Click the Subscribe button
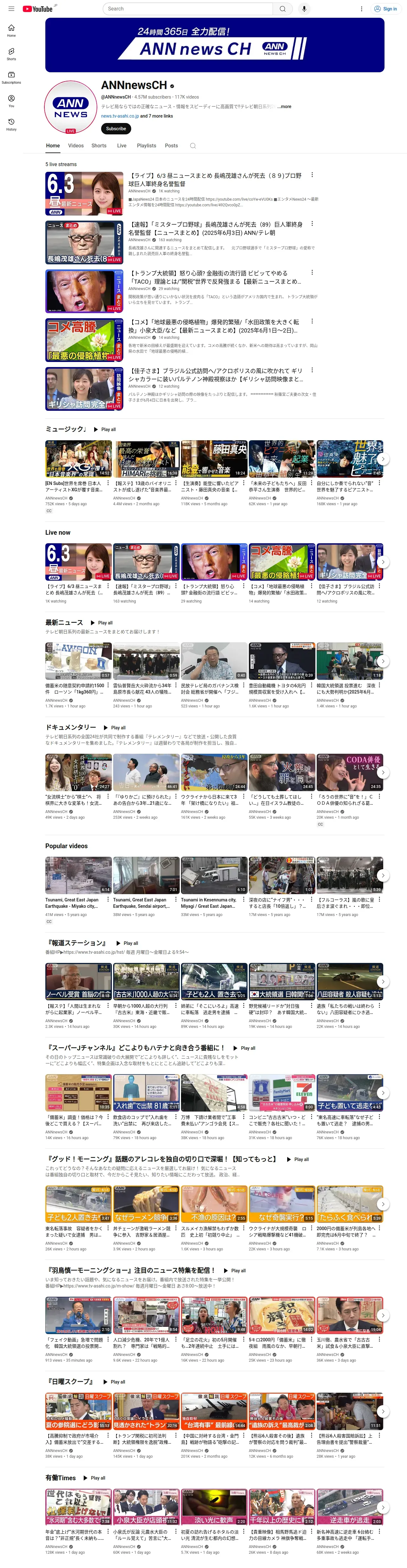 (x=116, y=128)
